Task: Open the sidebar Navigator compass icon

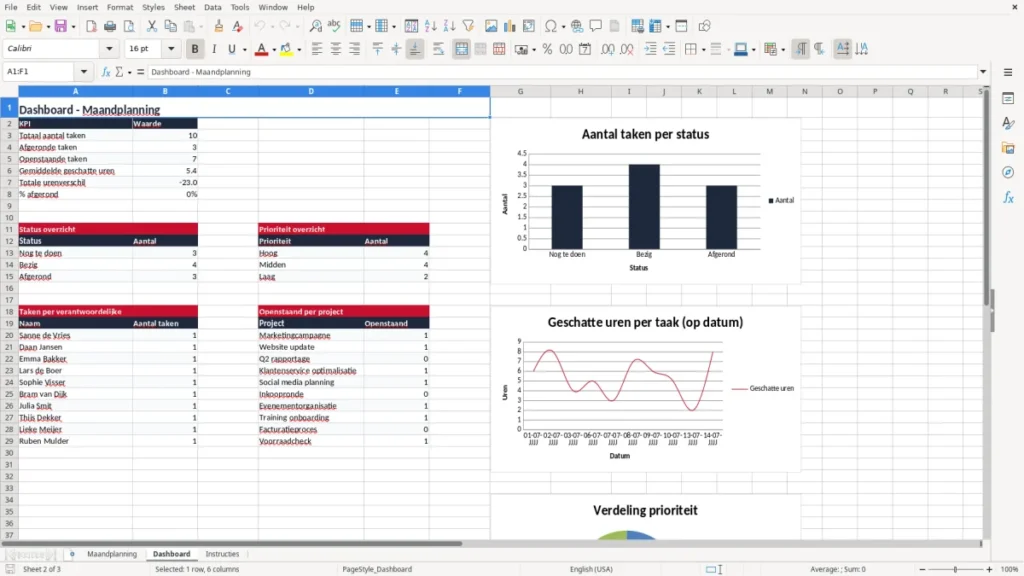Action: click(1008, 172)
